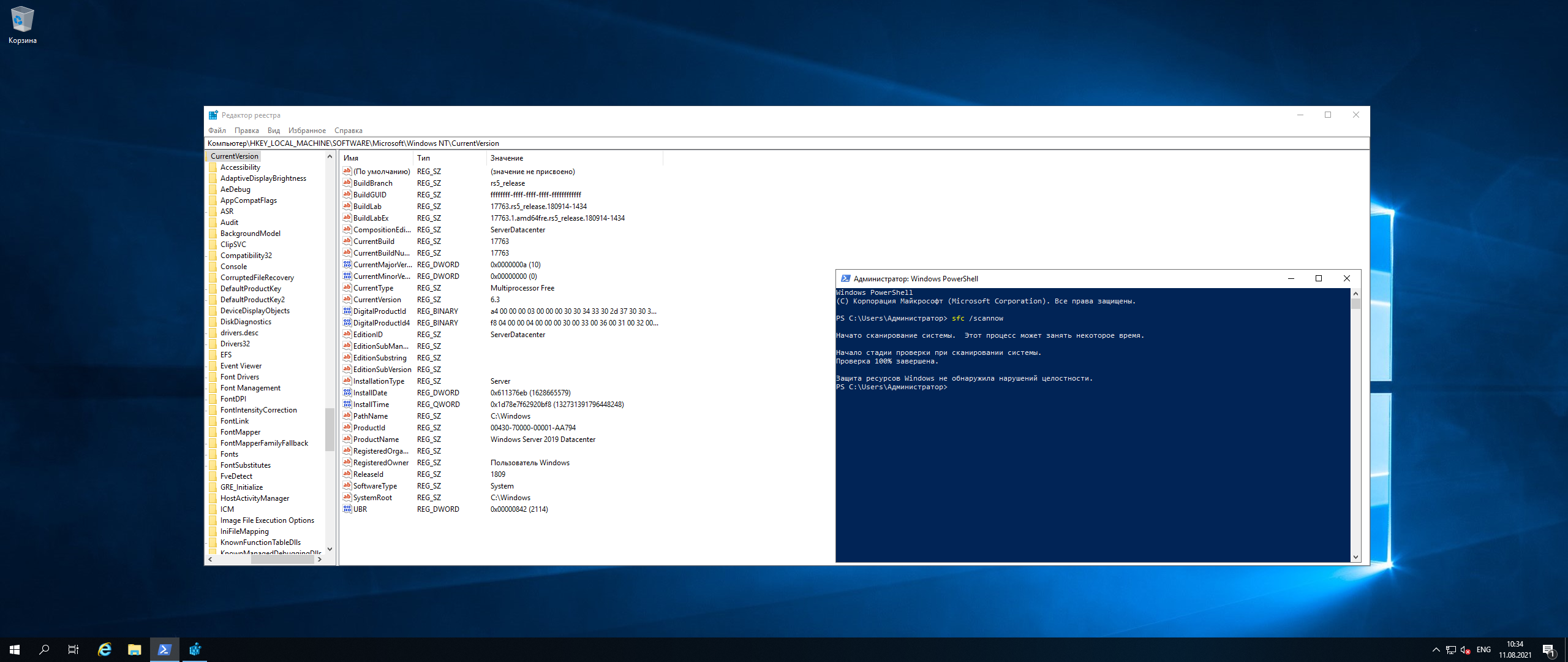Open the taskbar clock showing 10:34
This screenshot has height=662, width=1568.
click(1515, 650)
